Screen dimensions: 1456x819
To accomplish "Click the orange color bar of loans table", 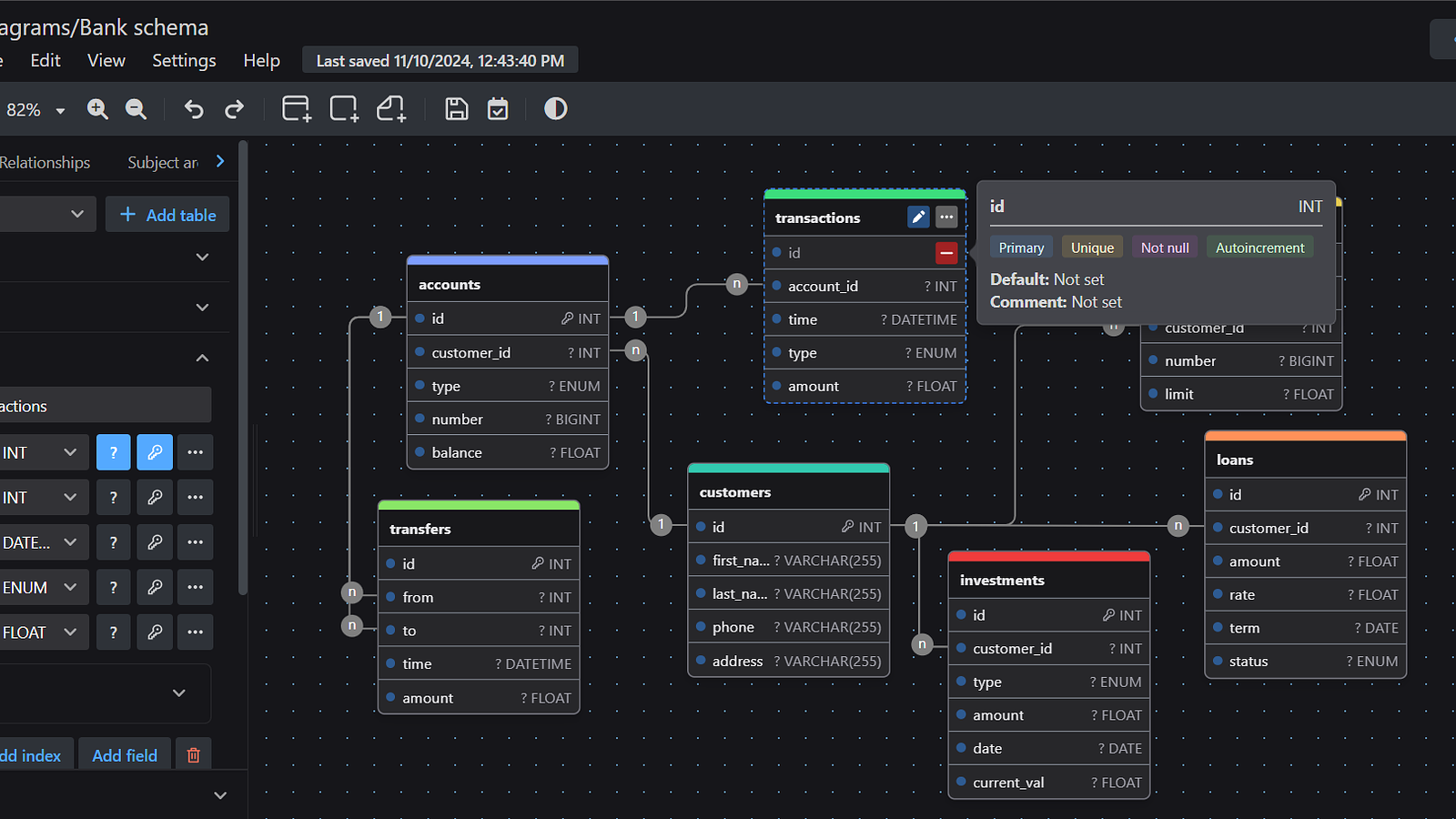I will pyautogui.click(x=1306, y=436).
